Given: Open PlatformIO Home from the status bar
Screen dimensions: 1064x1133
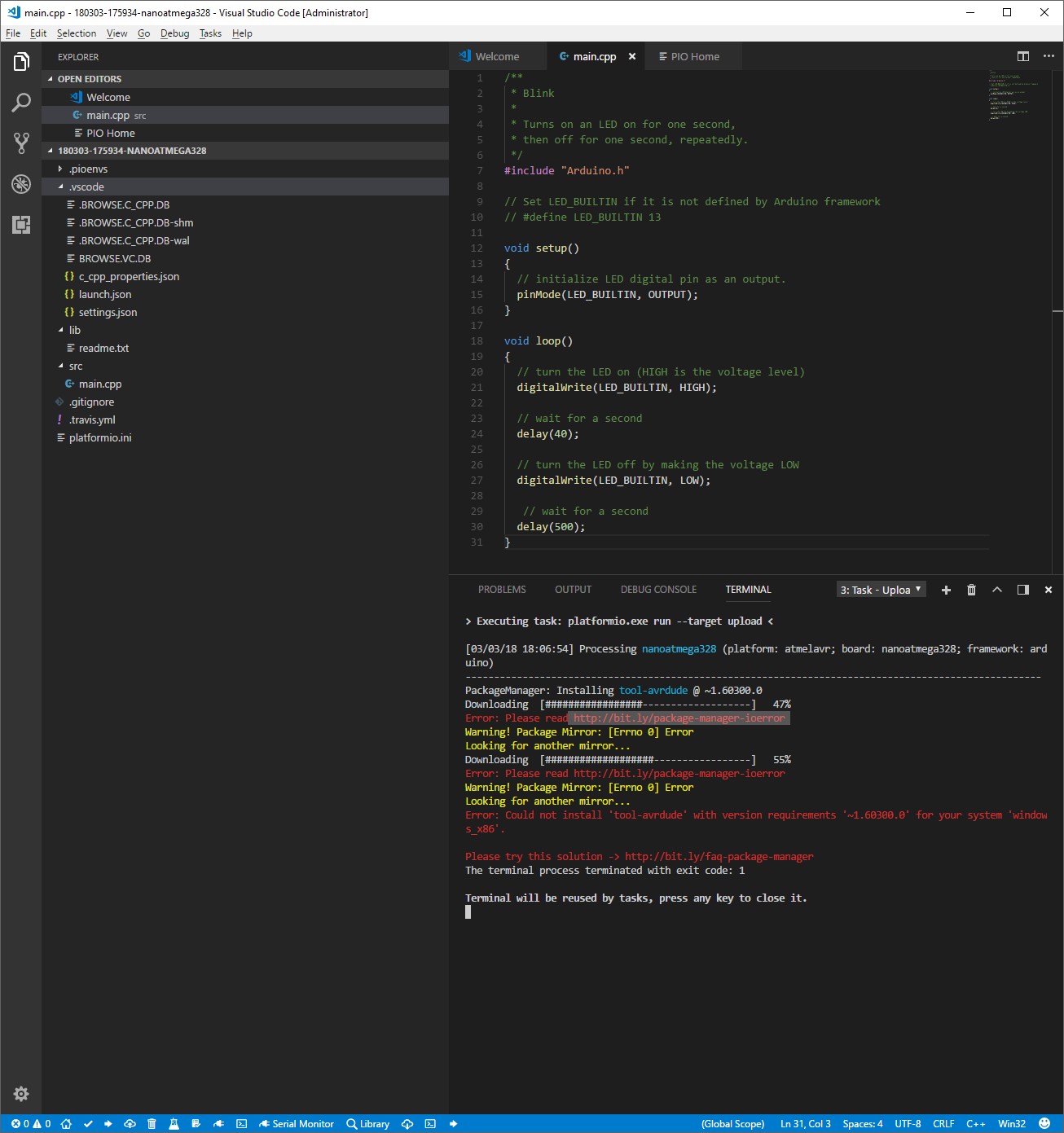Looking at the screenshot, I should click(x=66, y=1124).
